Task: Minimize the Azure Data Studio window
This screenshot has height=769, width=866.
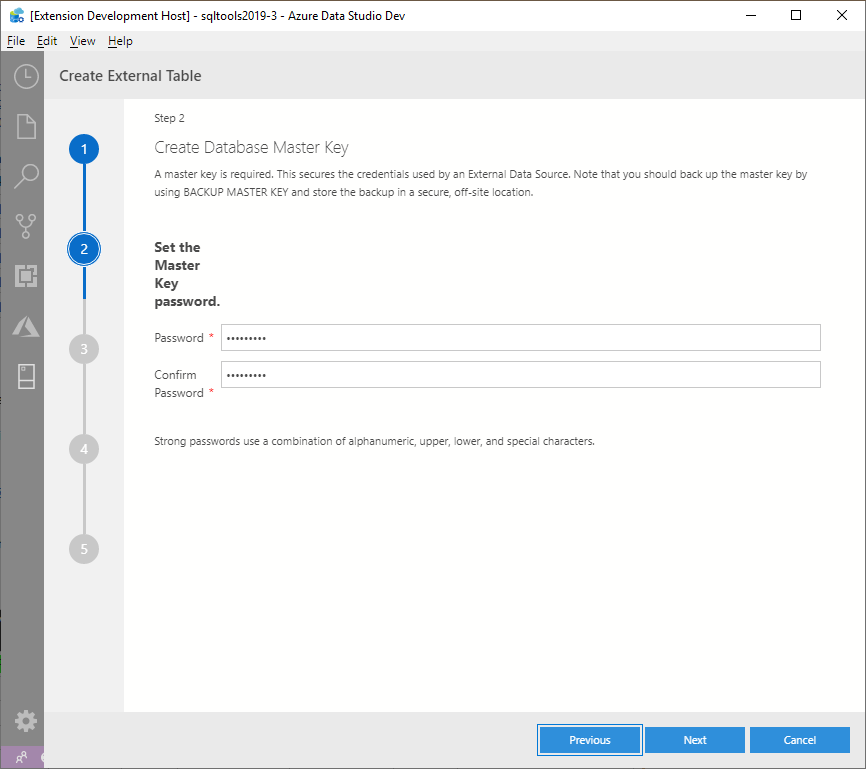Action: pyautogui.click(x=751, y=15)
